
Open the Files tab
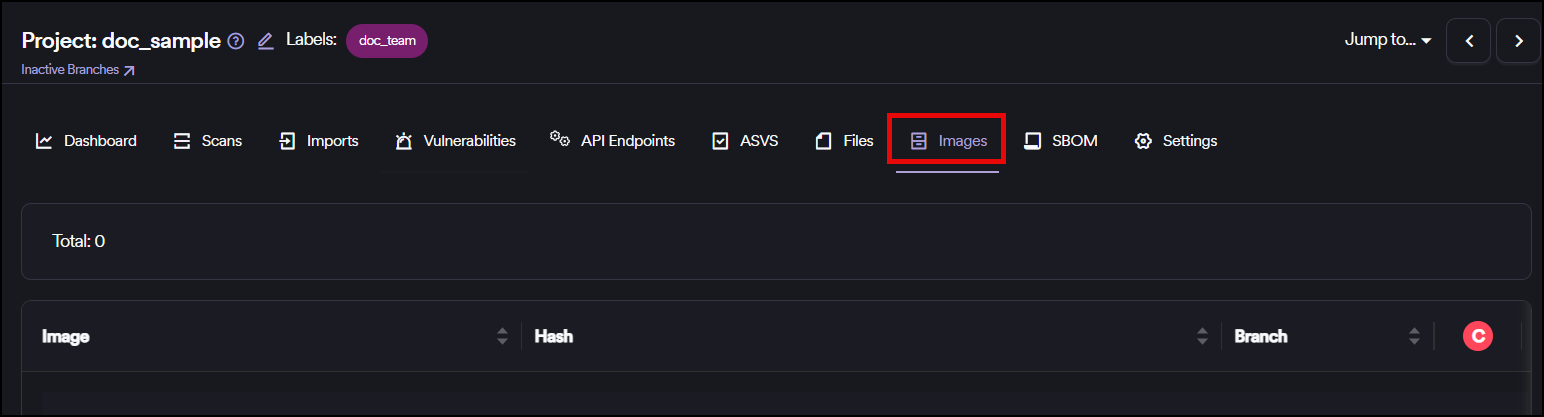click(x=844, y=141)
